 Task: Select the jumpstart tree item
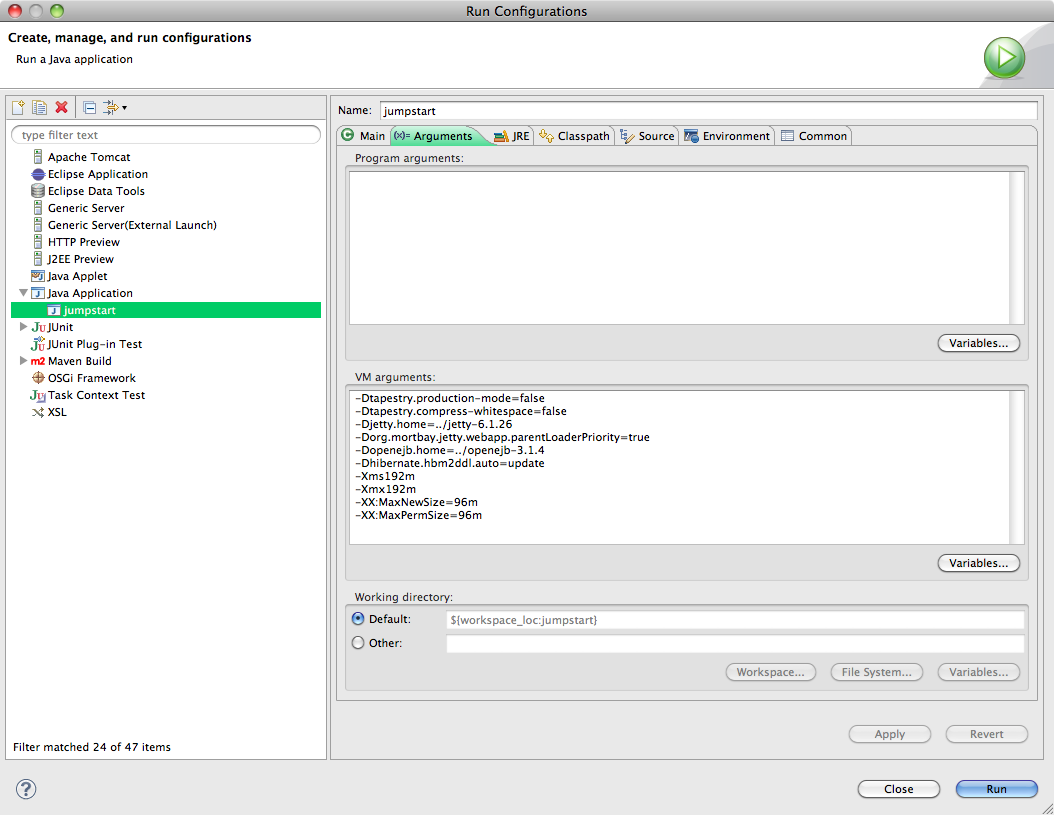pyautogui.click(x=166, y=310)
